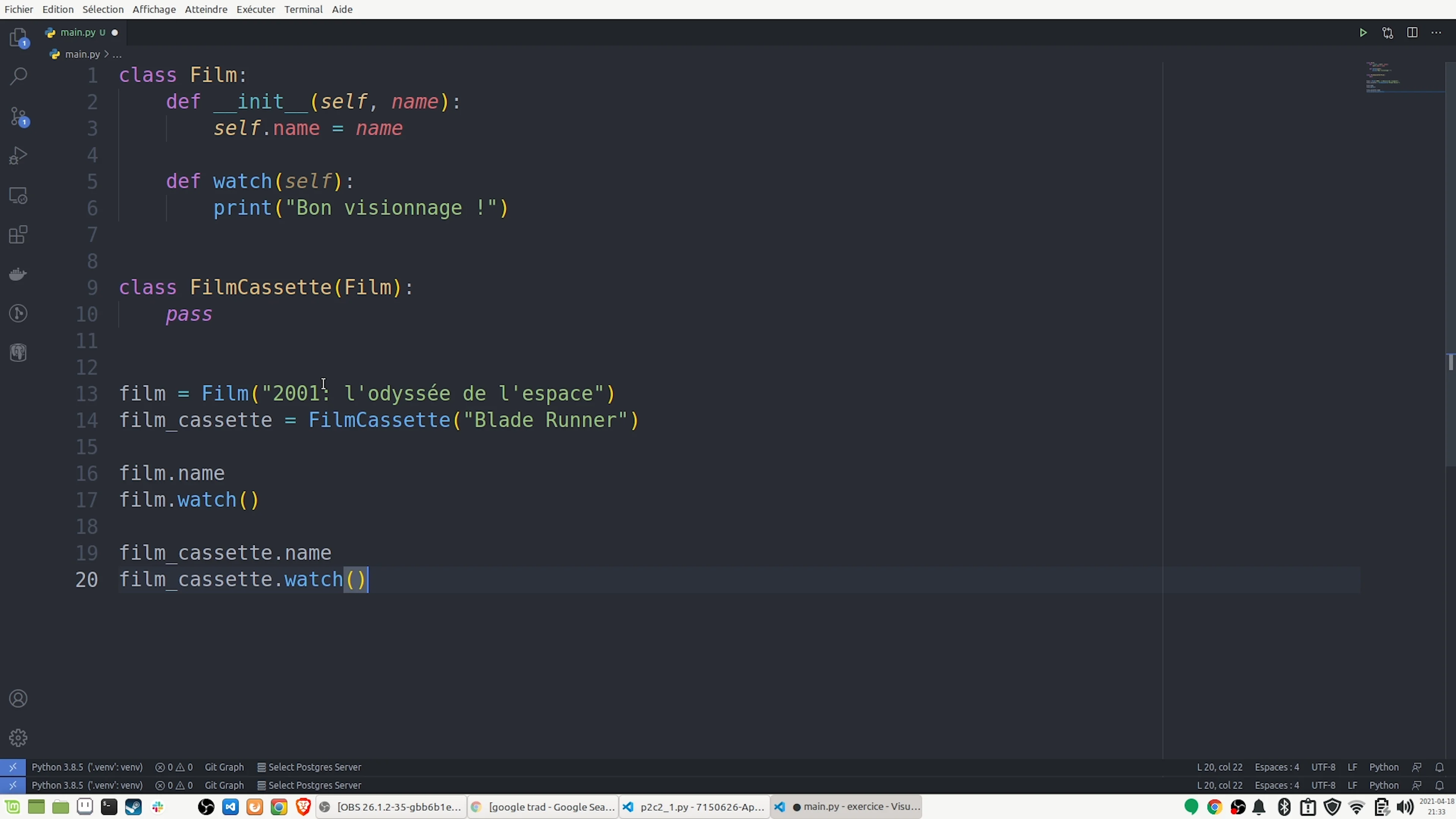Open the Extensions view icon

tap(18, 235)
